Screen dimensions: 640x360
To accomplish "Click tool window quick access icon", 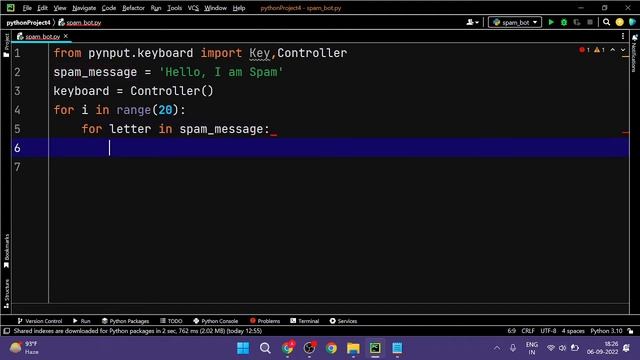I will [x=7, y=331].
